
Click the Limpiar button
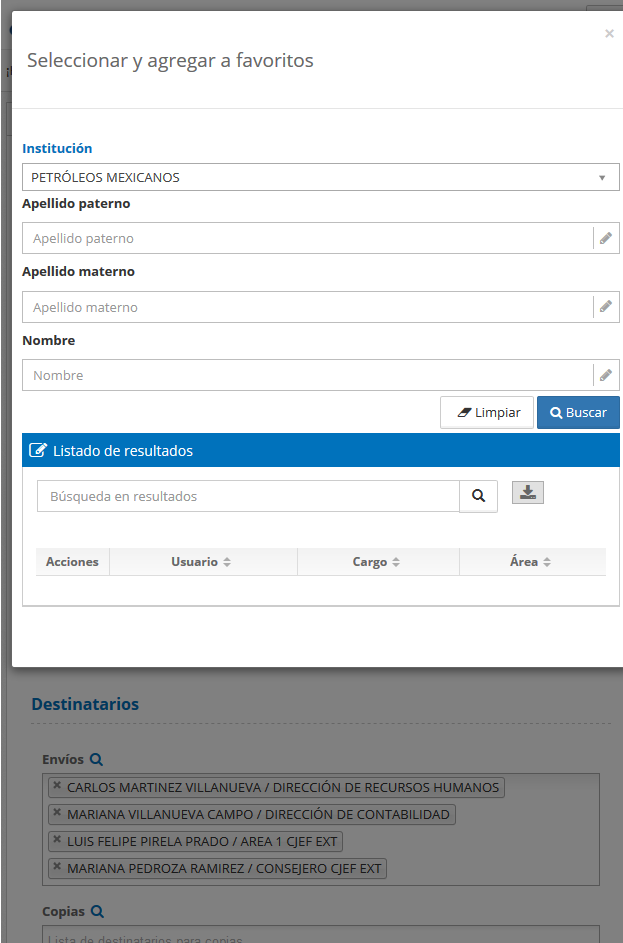coord(486,413)
